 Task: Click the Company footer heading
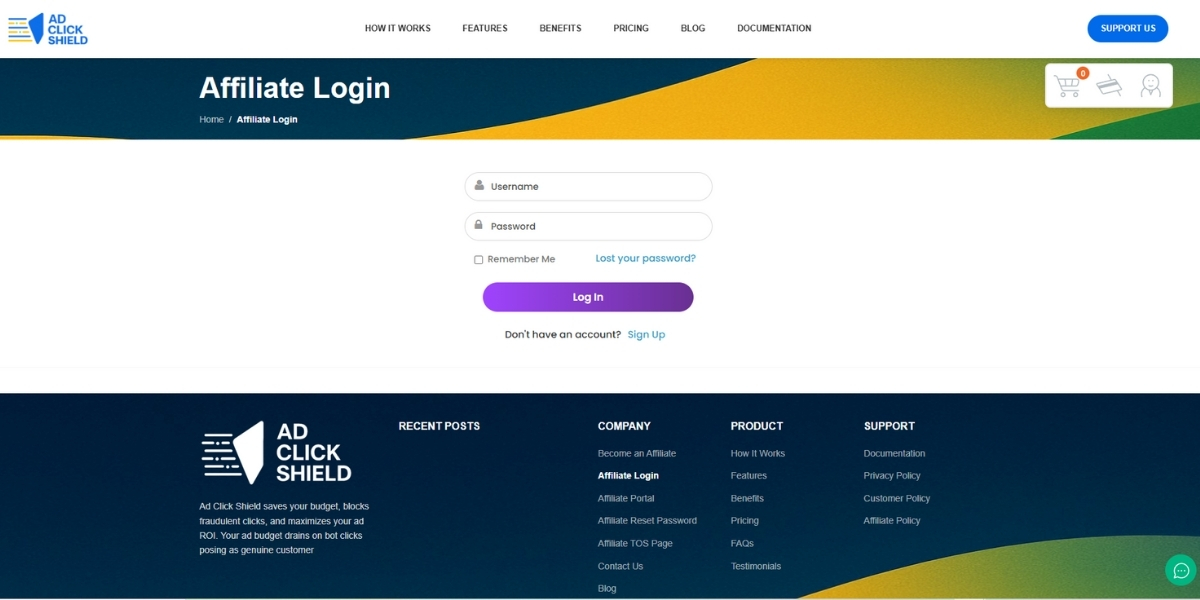(x=624, y=426)
